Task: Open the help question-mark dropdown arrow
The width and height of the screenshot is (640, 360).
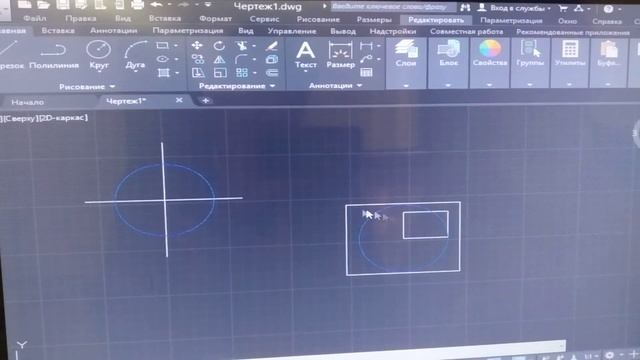Action: pyautogui.click(x=619, y=9)
